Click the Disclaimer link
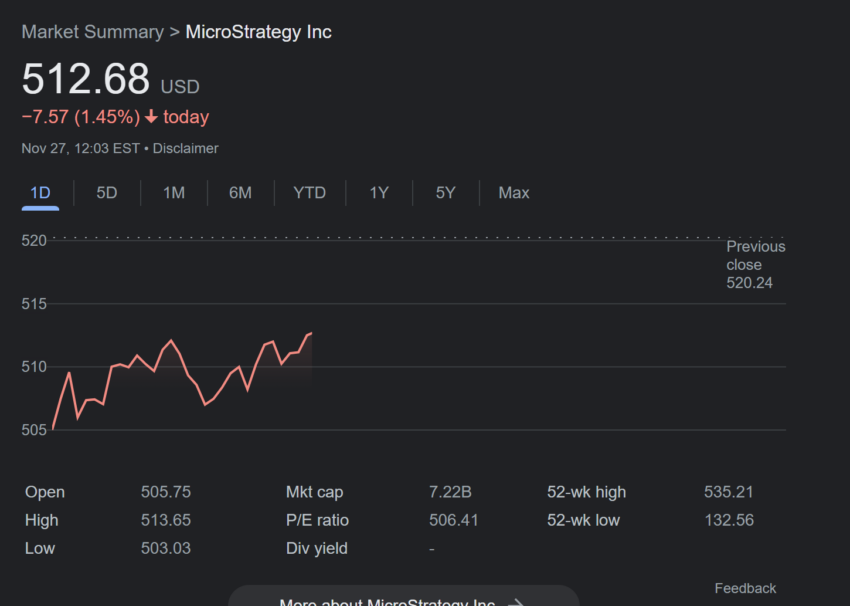The width and height of the screenshot is (850, 606). pyautogui.click(x=185, y=149)
